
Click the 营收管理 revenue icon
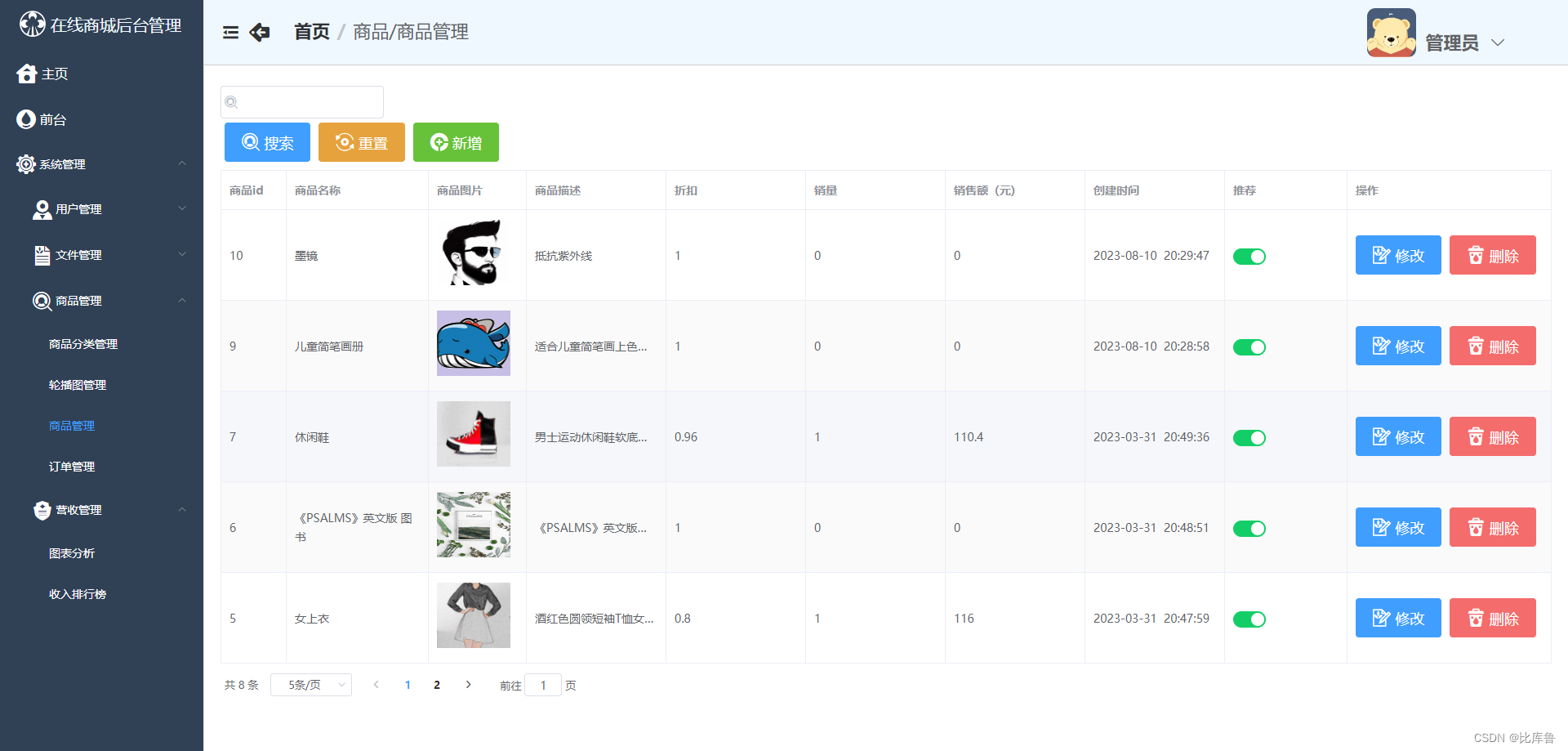[42, 510]
